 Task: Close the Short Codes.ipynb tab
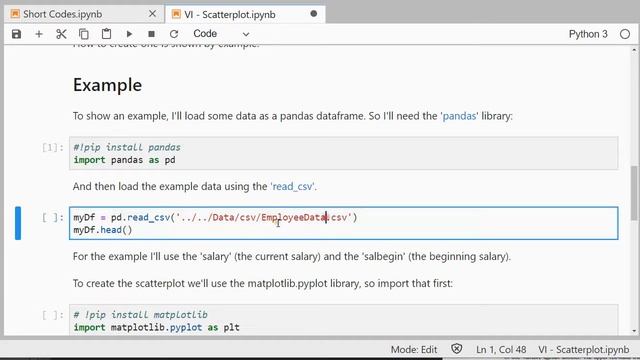pyautogui.click(x=152, y=14)
